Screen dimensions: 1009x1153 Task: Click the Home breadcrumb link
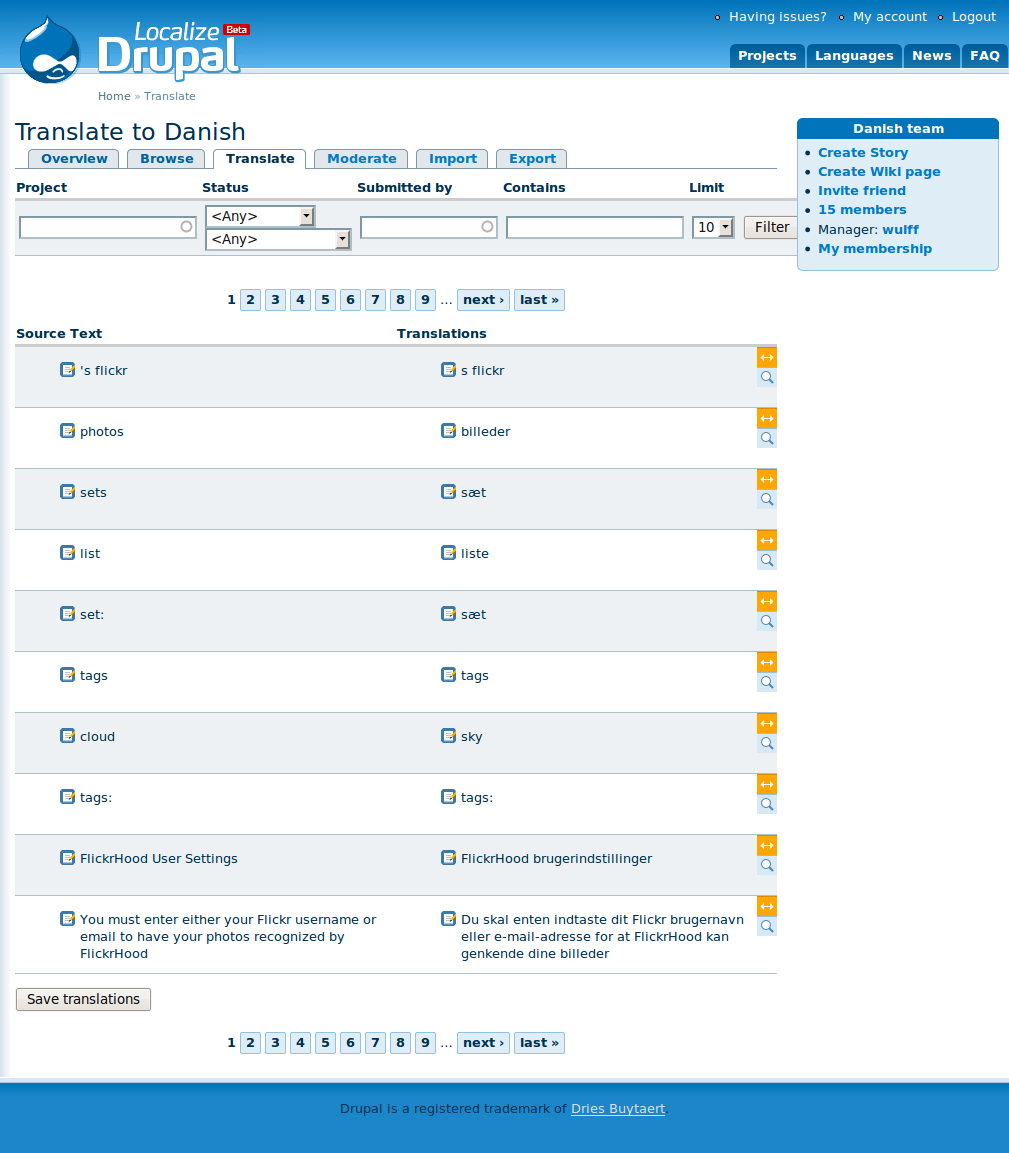[114, 96]
